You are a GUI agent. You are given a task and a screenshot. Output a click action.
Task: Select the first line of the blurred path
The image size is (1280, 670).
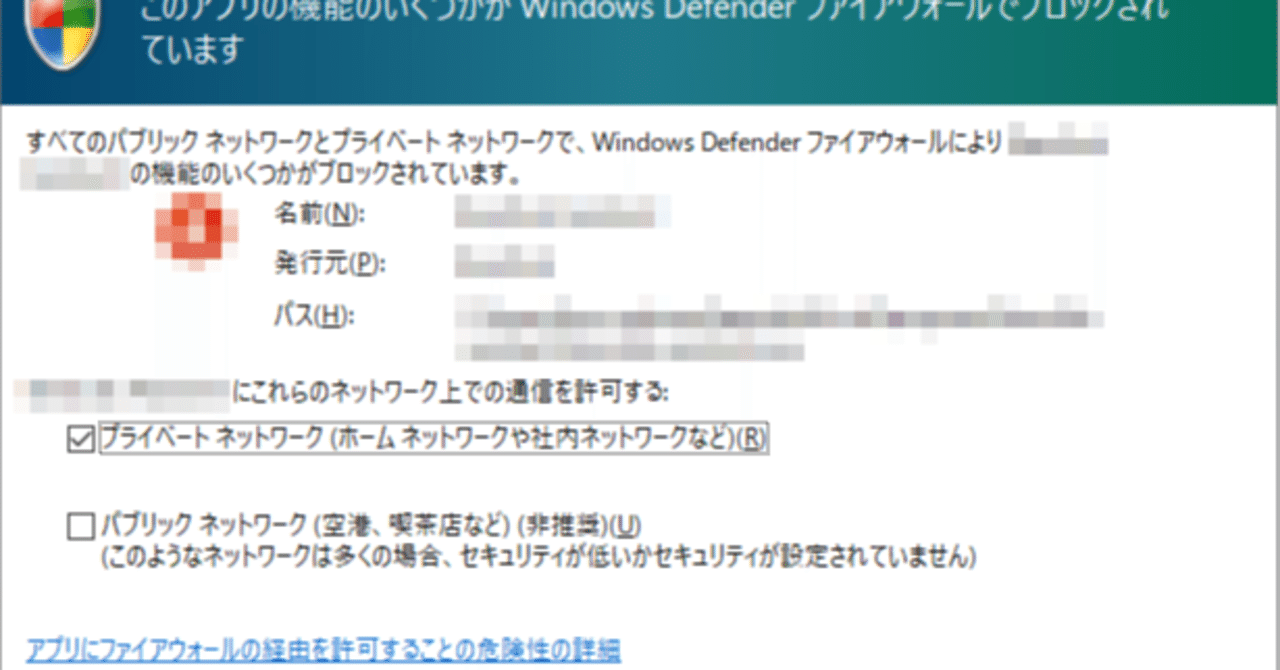780,318
